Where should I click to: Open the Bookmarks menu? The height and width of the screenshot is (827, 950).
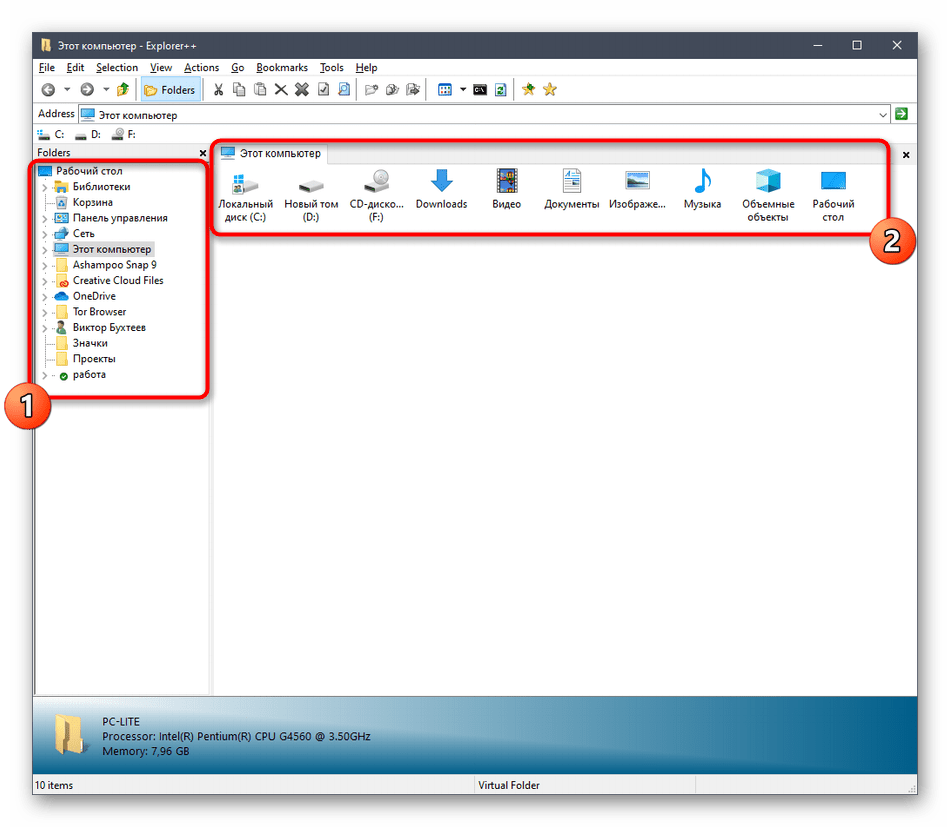tap(281, 68)
